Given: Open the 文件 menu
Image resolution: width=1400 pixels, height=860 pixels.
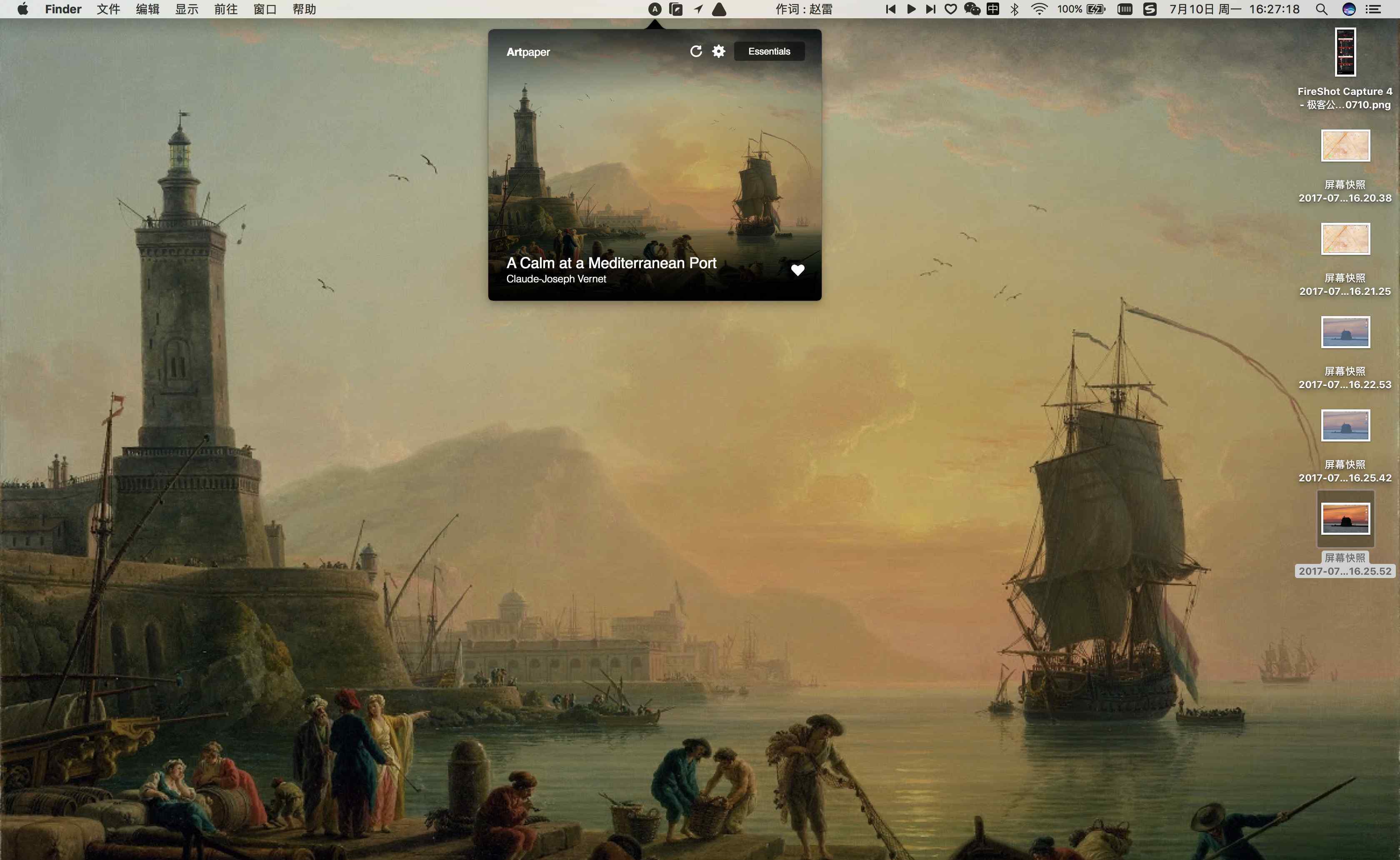Looking at the screenshot, I should pyautogui.click(x=108, y=9).
